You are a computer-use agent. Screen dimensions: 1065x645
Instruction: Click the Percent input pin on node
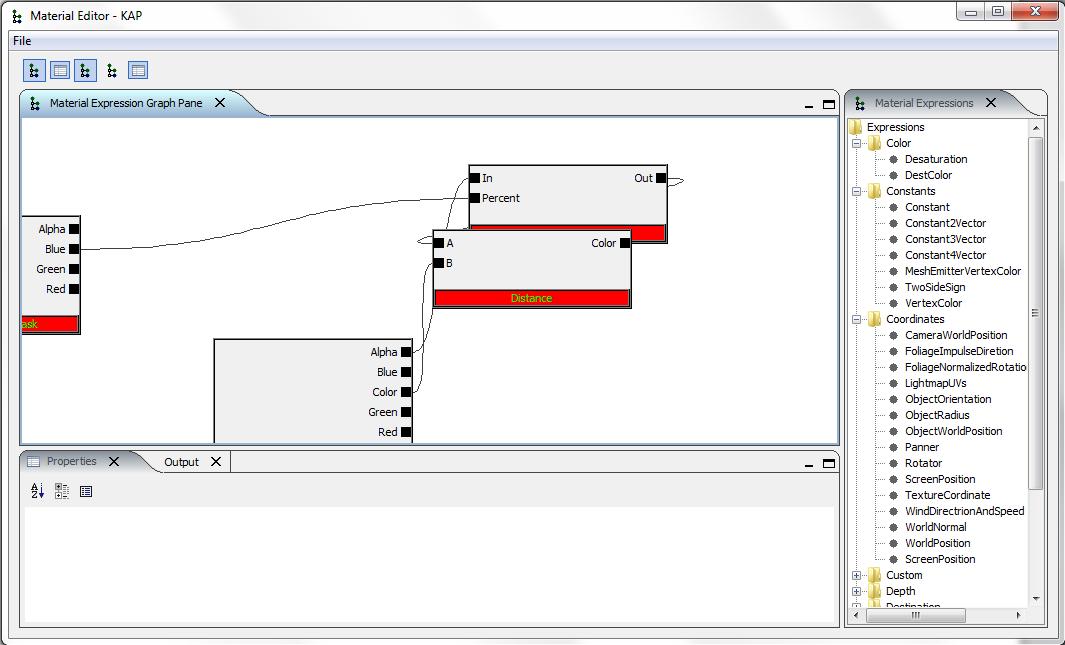pyautogui.click(x=475, y=198)
